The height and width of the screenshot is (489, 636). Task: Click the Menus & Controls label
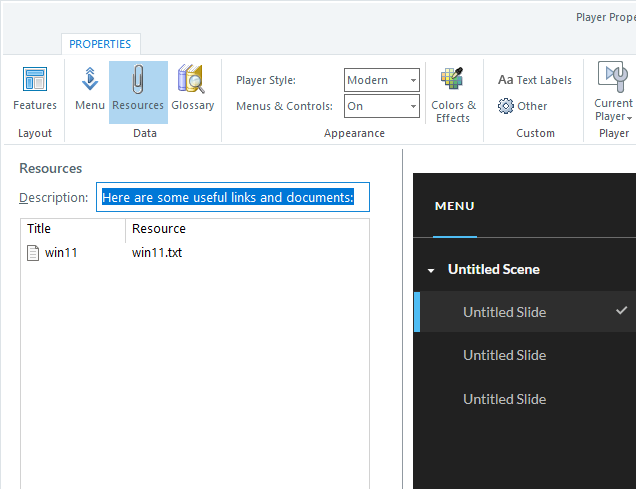[x=284, y=106]
